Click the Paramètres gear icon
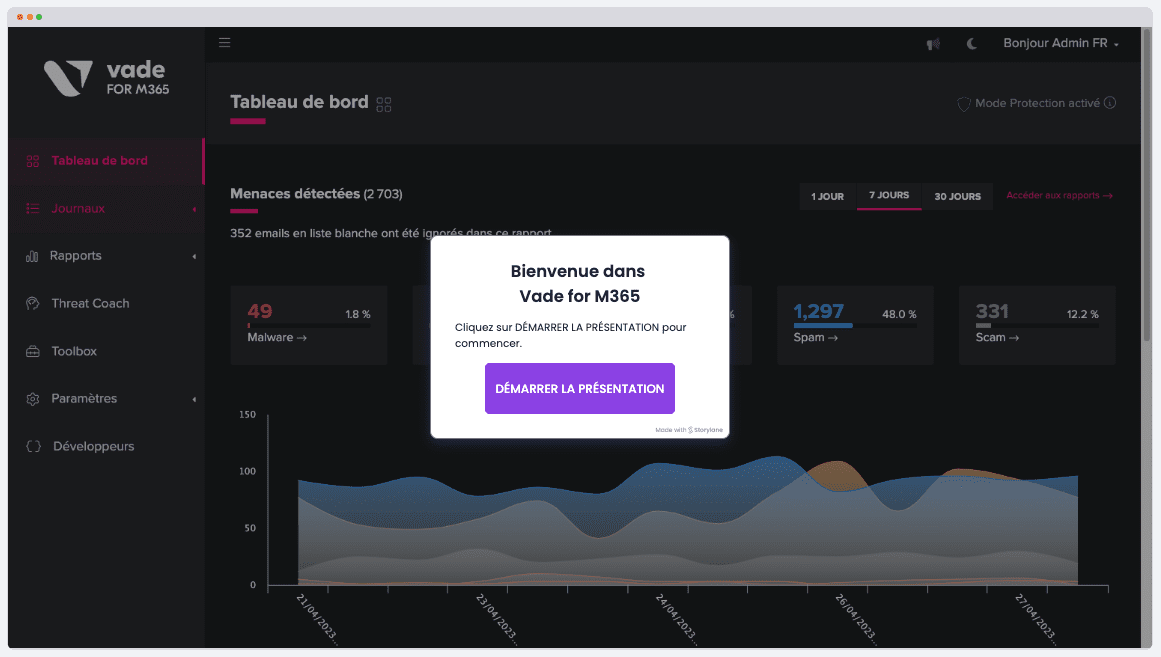The image size is (1161, 657). 33,399
